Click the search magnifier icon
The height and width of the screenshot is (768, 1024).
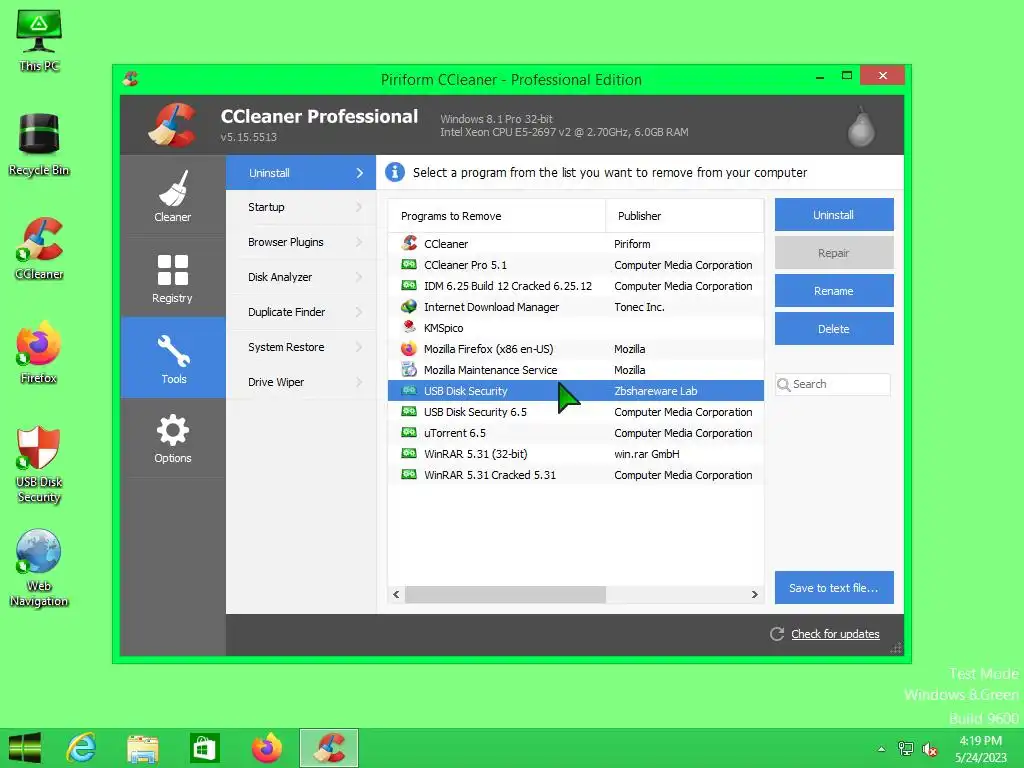pos(784,385)
